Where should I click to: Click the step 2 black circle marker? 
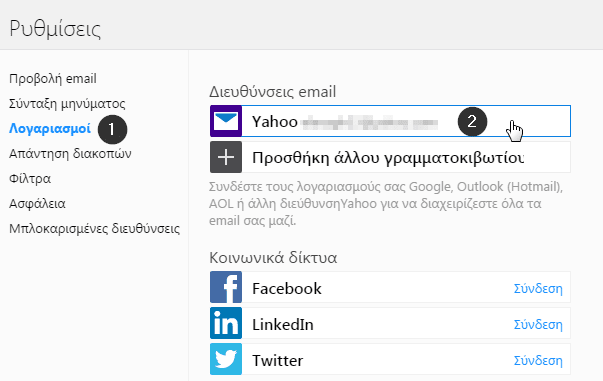[x=472, y=121]
